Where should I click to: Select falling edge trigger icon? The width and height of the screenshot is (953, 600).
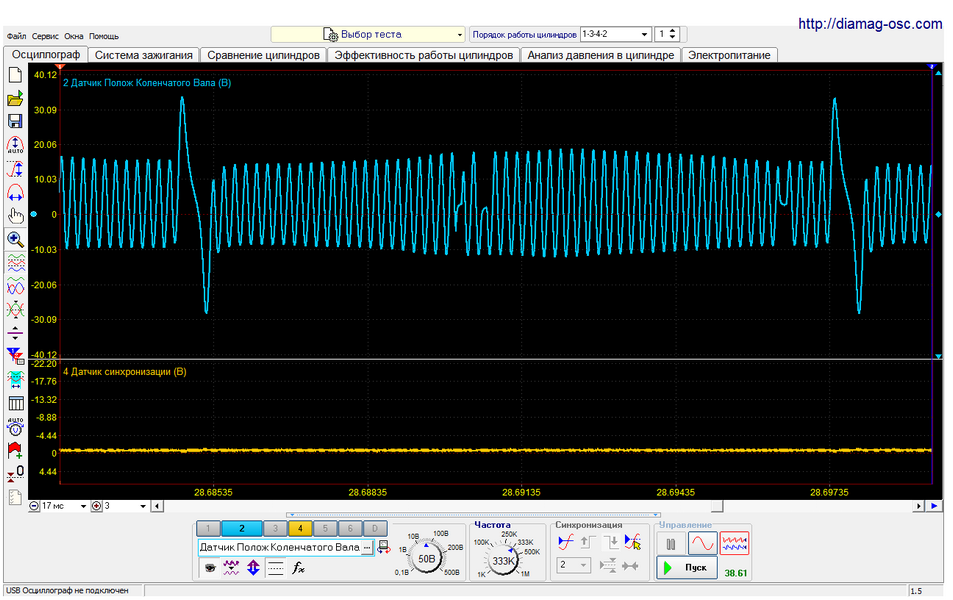(x=610, y=541)
